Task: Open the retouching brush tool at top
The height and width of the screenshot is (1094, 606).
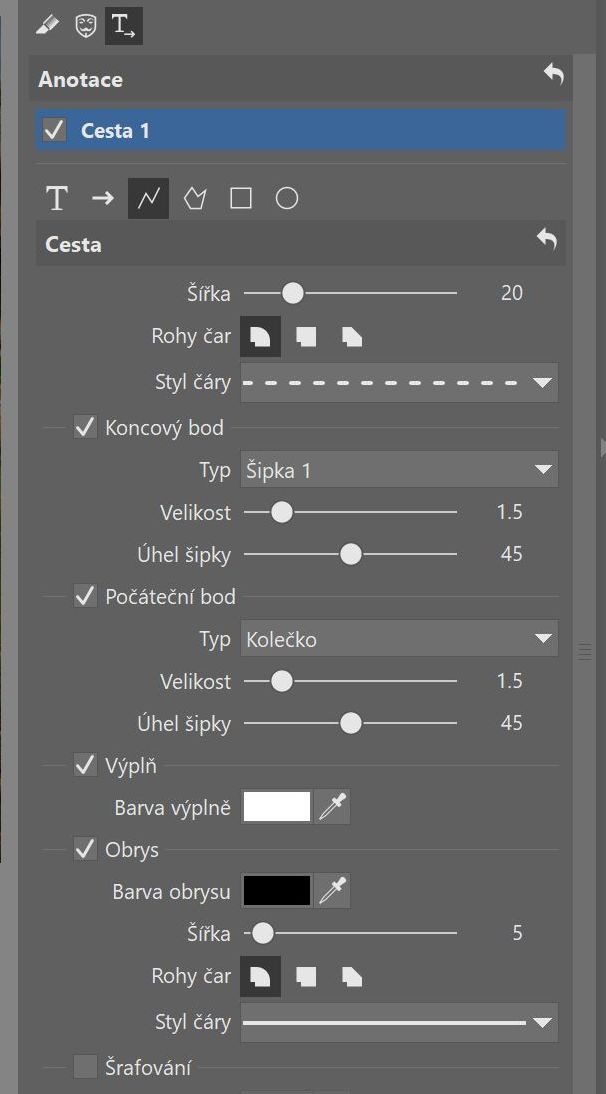Action: pyautogui.click(x=47, y=27)
